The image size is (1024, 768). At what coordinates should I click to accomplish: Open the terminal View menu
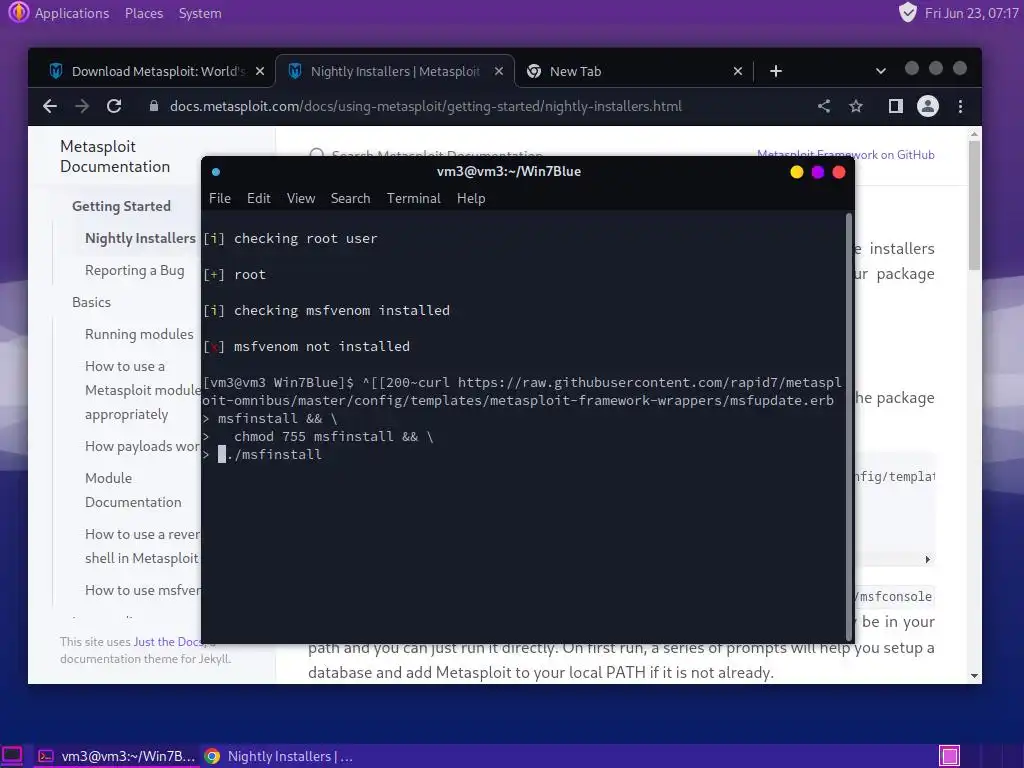(301, 199)
